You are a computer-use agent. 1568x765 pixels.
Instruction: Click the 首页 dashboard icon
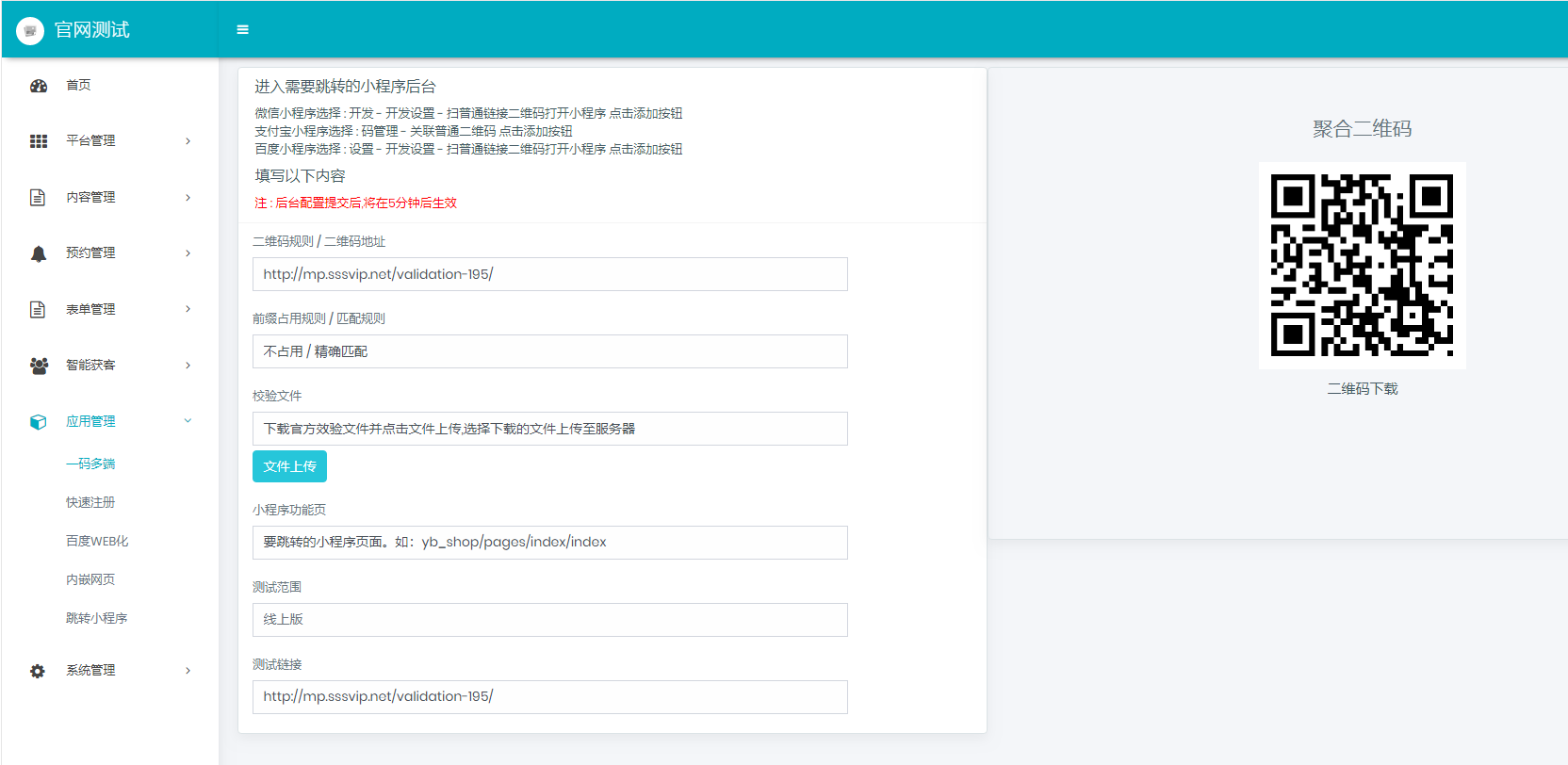39,86
